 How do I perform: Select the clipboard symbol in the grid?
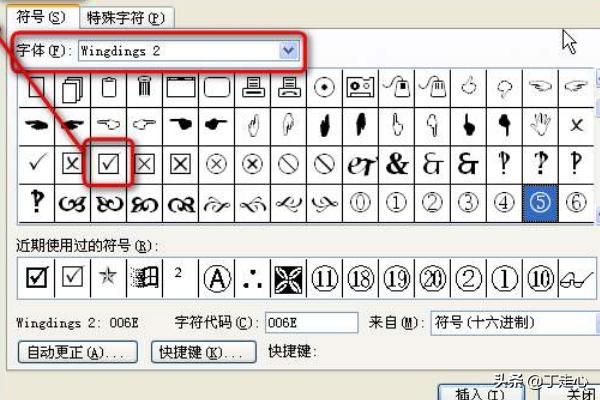109,88
